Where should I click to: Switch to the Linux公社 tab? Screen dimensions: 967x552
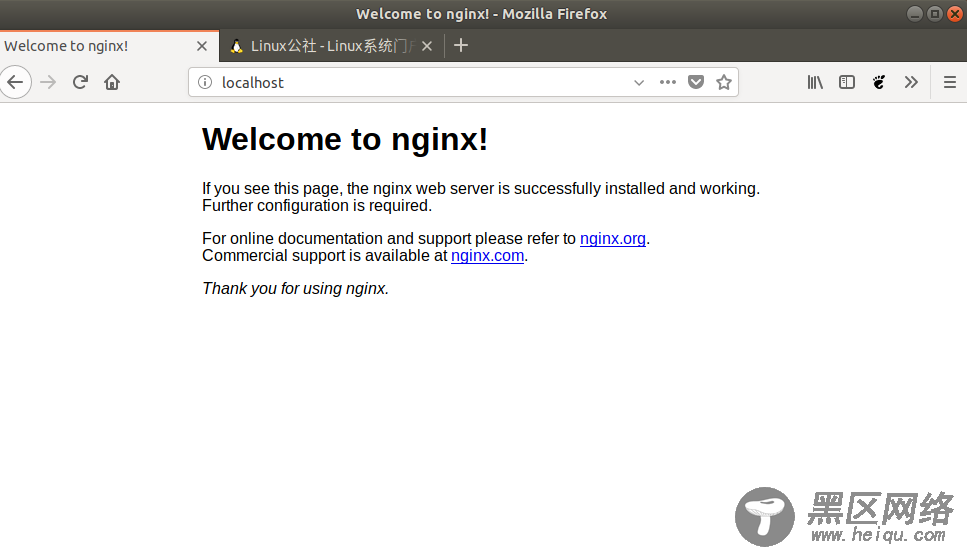(x=332, y=46)
